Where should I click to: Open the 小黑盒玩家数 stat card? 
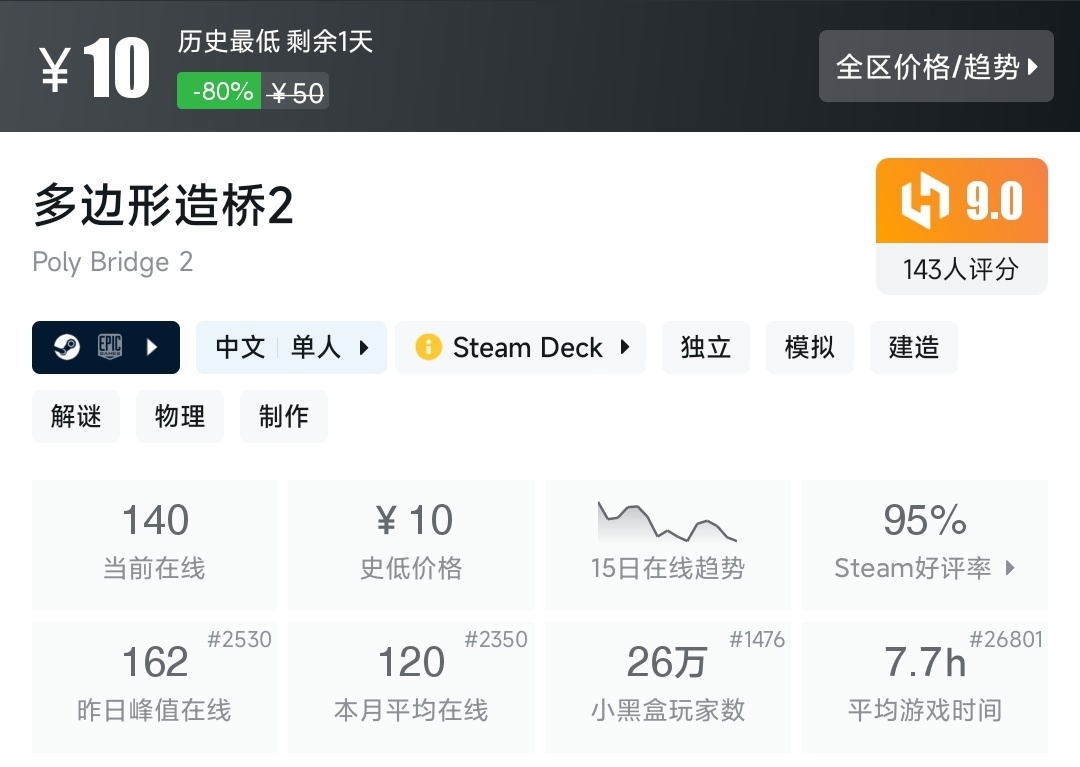(x=667, y=687)
